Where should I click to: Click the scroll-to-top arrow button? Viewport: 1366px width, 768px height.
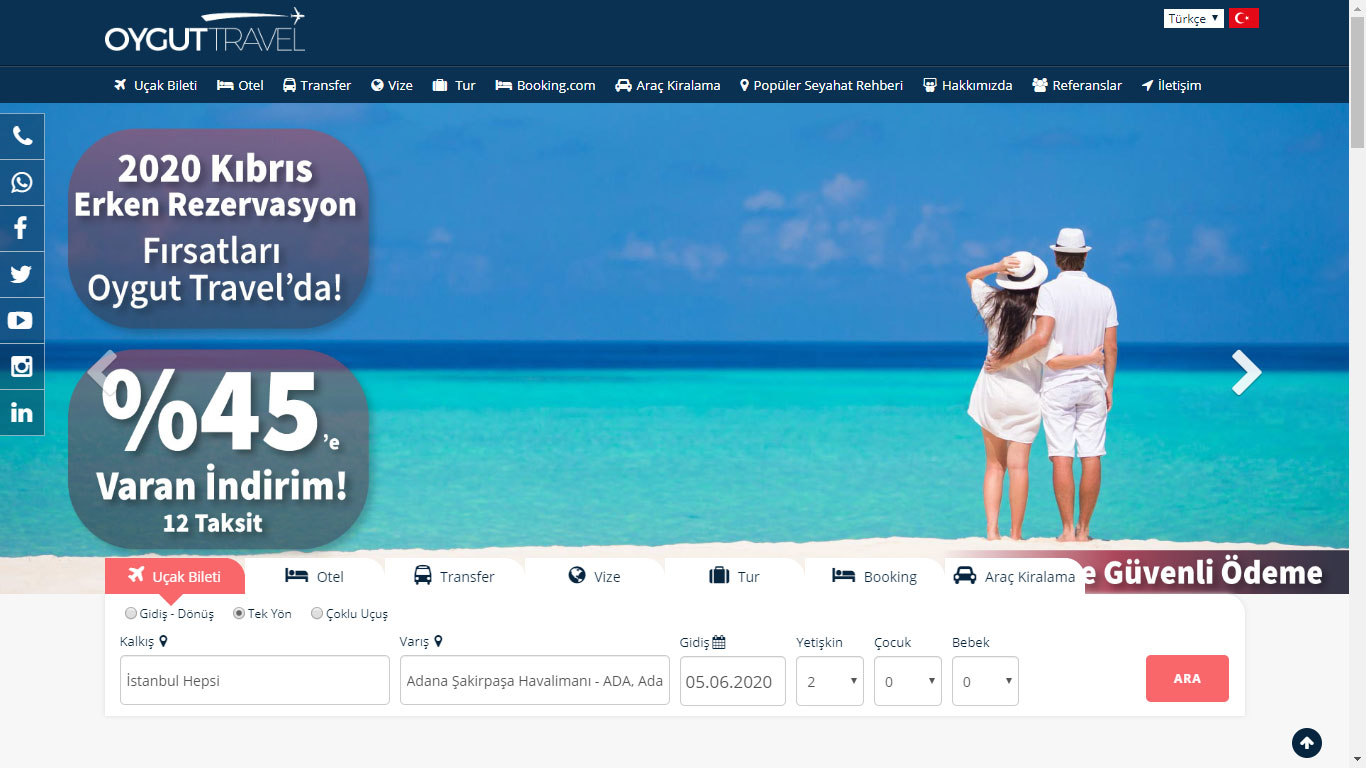(x=1307, y=743)
